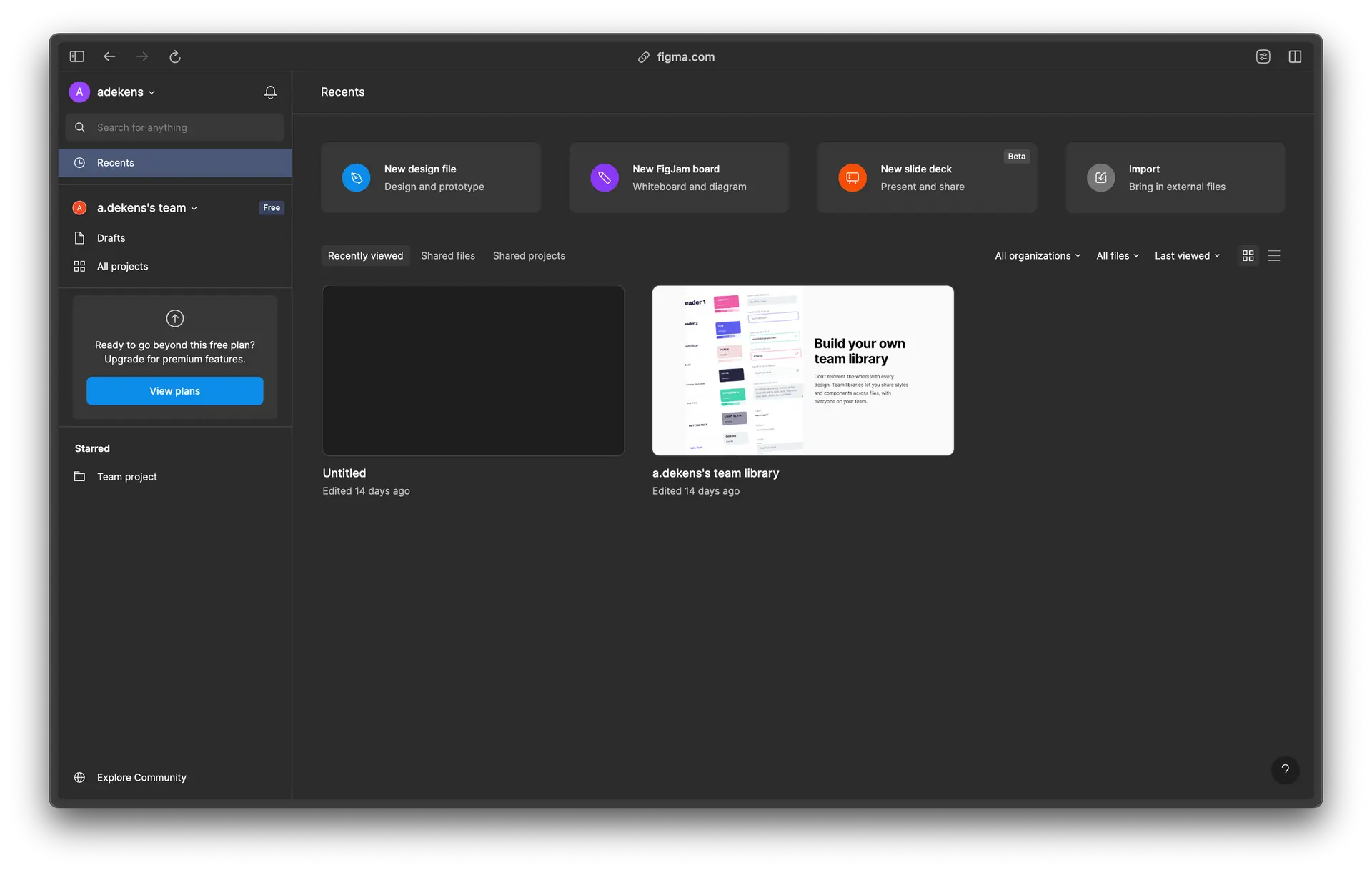1372x873 pixels.
Task: Open the Last viewed sort dropdown
Action: point(1187,256)
